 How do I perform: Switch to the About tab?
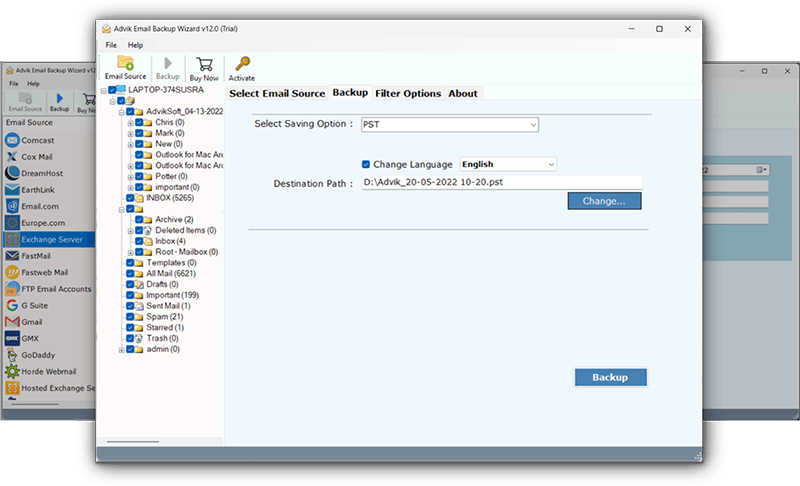point(463,93)
